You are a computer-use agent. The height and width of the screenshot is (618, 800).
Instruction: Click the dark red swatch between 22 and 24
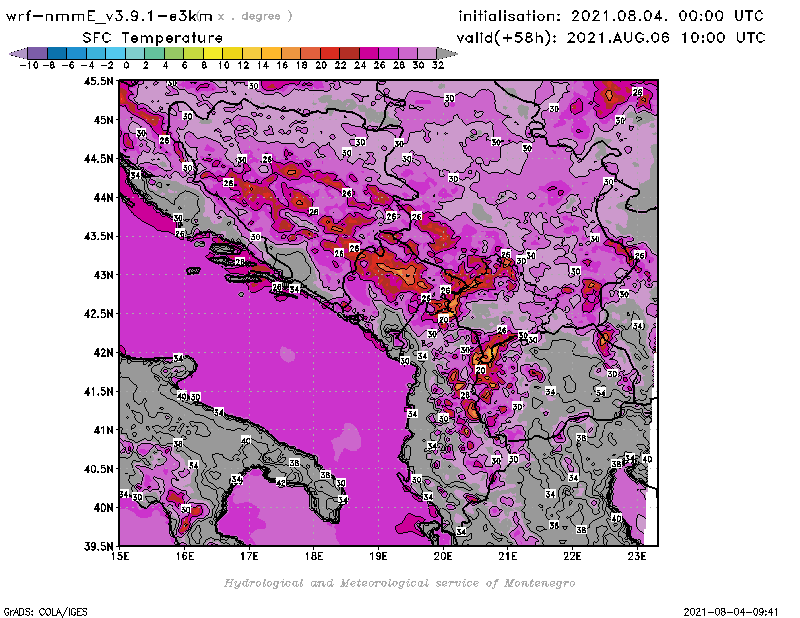349,53
